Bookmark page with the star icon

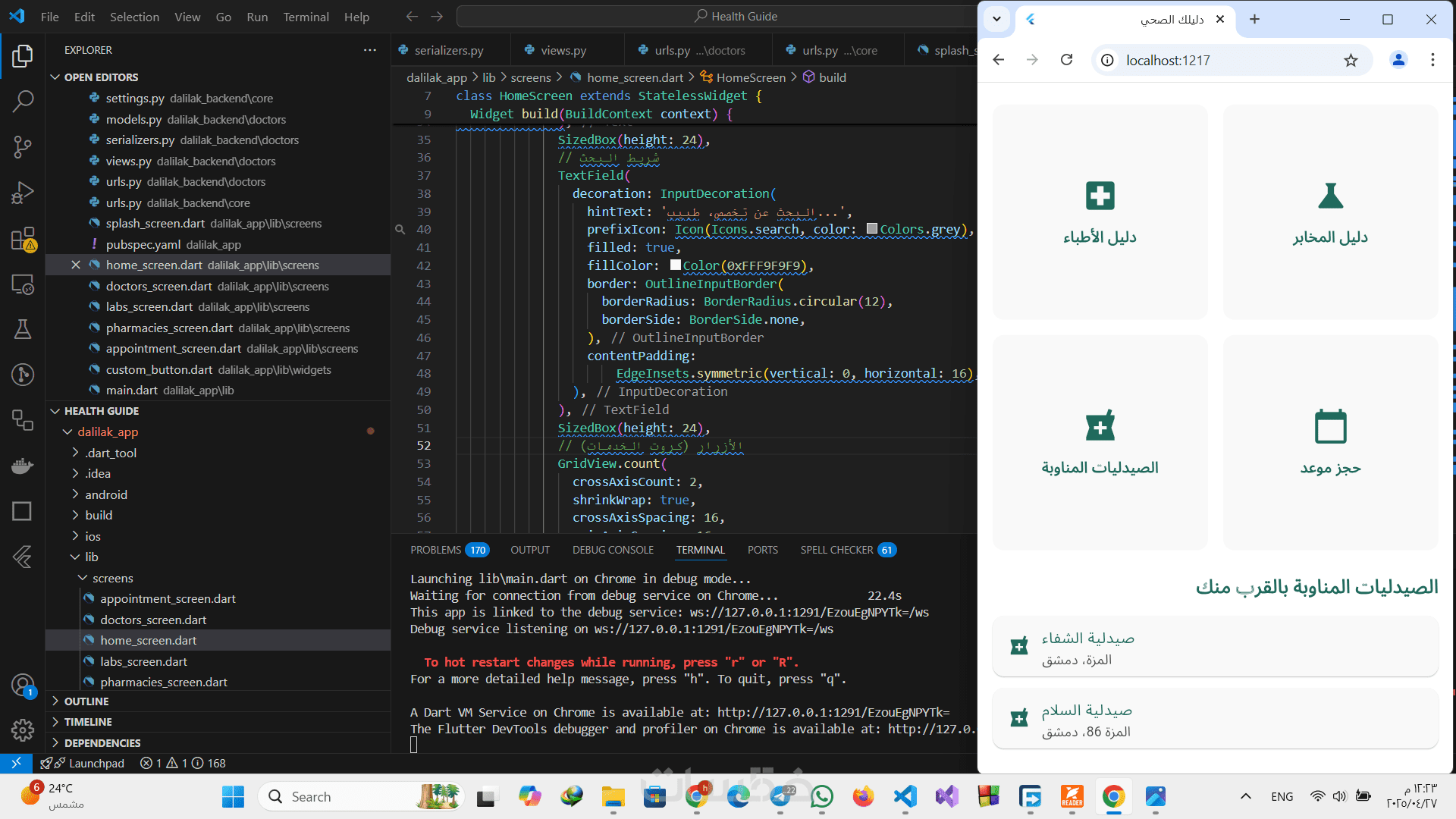point(1351,61)
